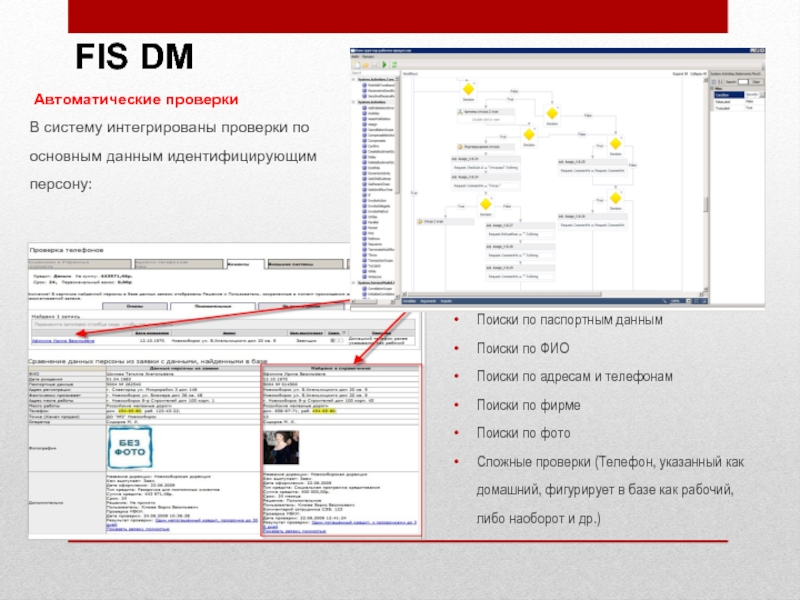
Task: Open the Файл menu in the workflow designer
Action: (355, 57)
